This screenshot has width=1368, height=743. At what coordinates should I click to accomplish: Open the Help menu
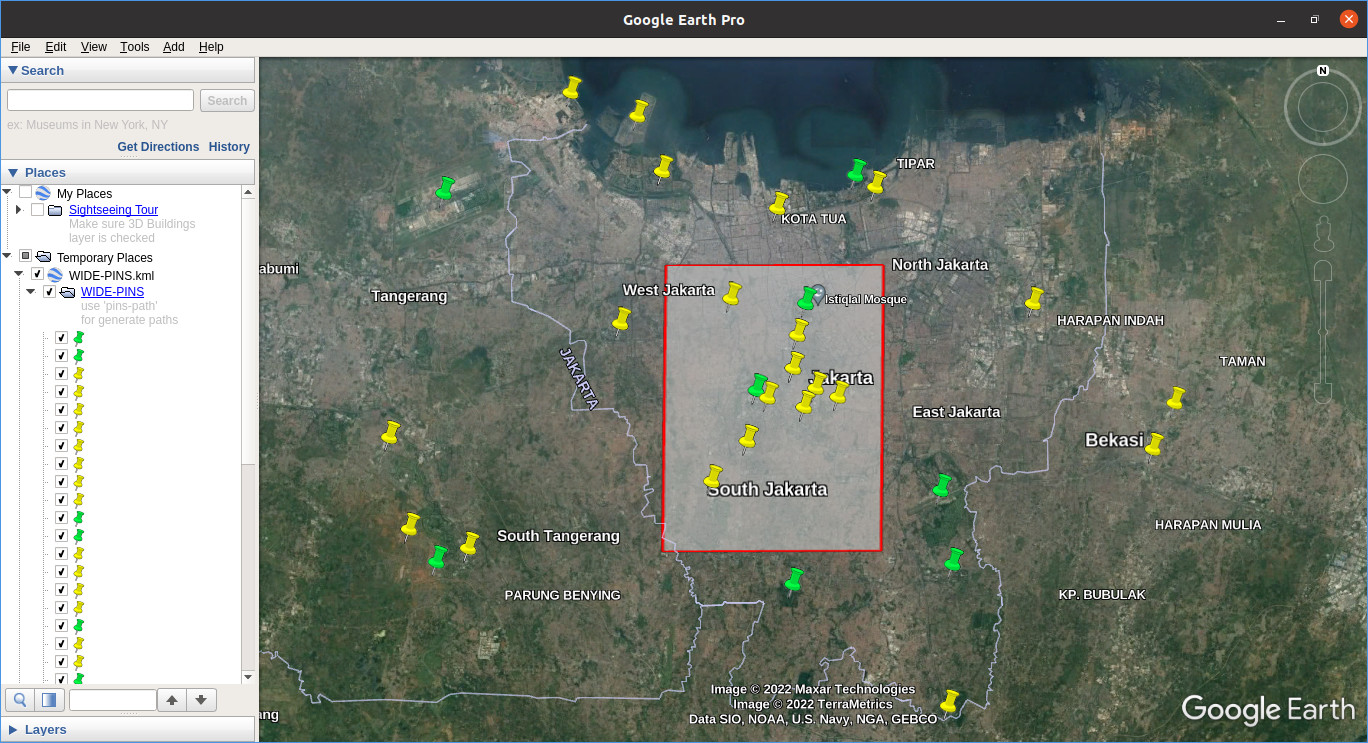click(211, 47)
